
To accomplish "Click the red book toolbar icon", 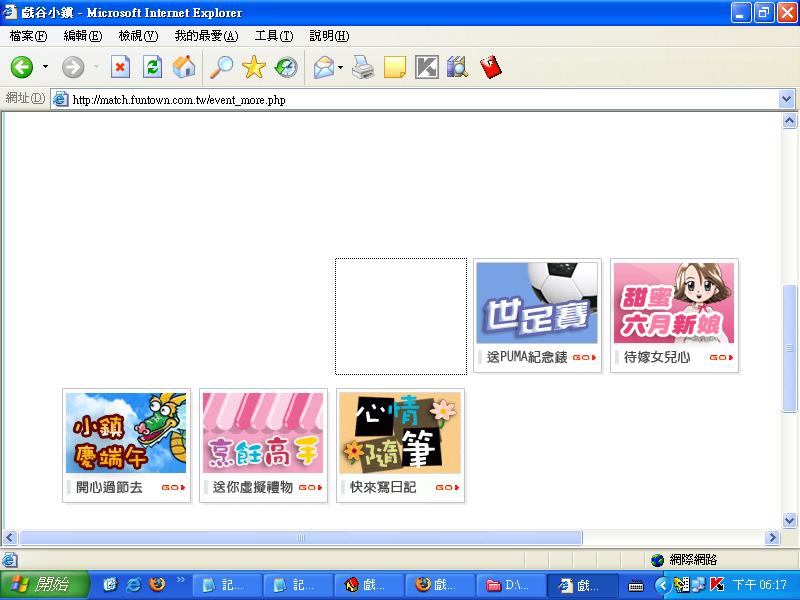I will point(491,67).
